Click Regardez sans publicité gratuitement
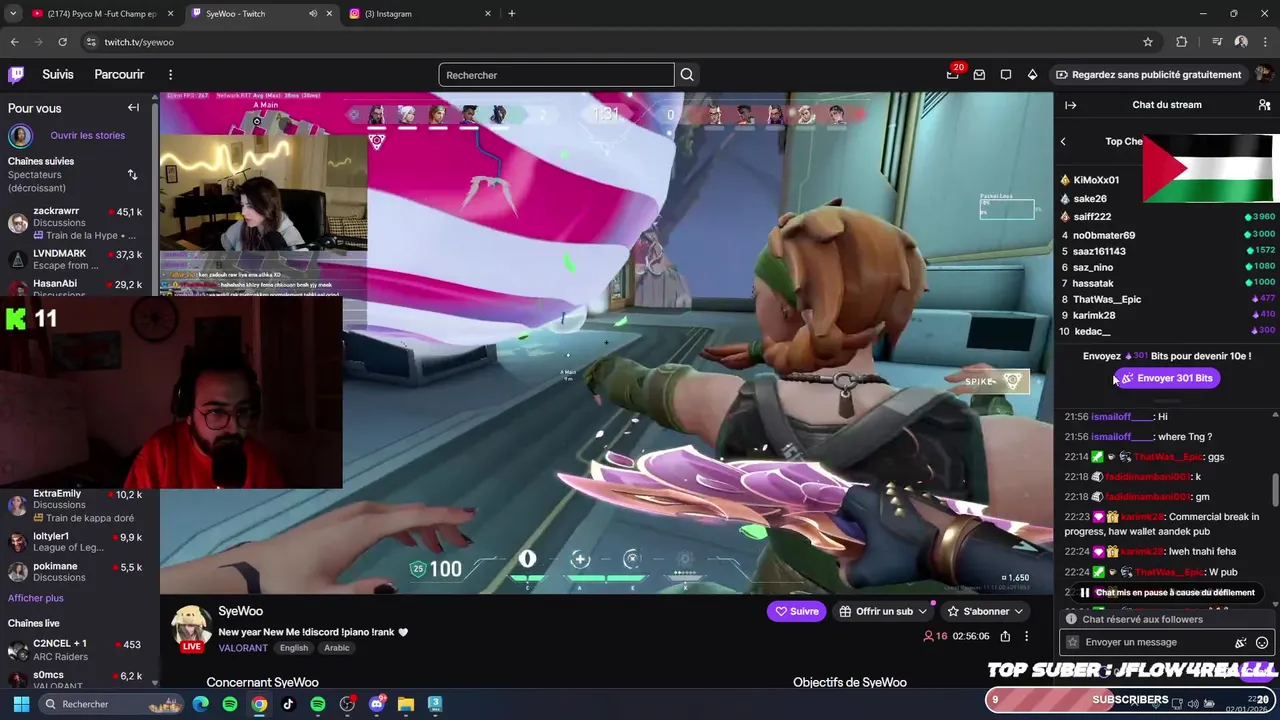This screenshot has height=720, width=1280. (1148, 75)
